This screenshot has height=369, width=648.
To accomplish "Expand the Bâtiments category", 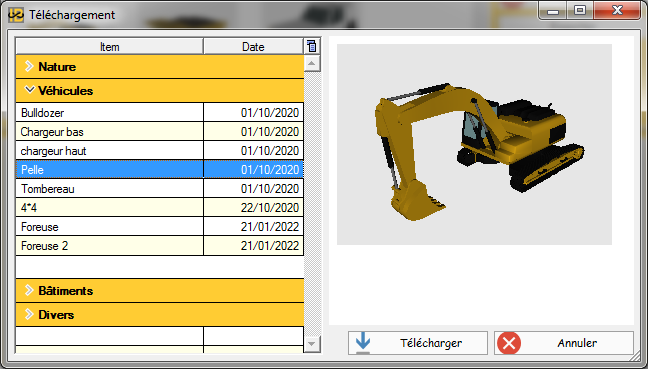I will pos(29,290).
